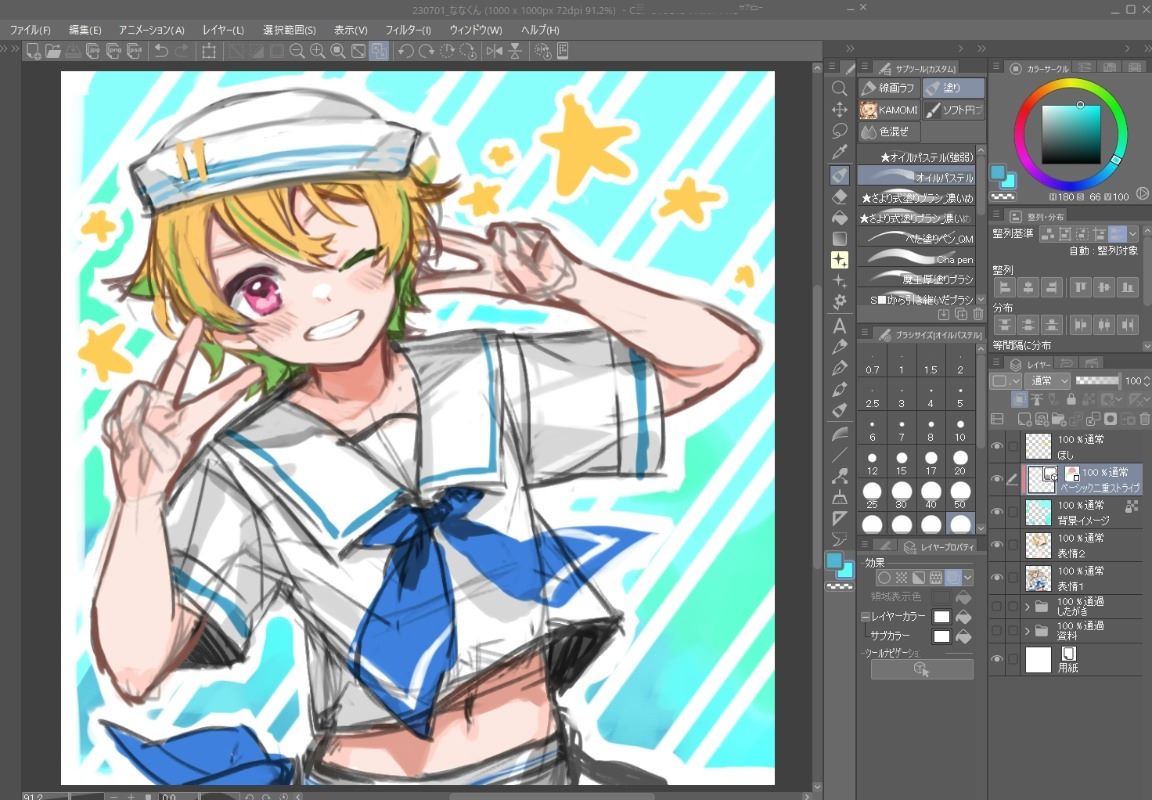The height and width of the screenshot is (800, 1152).
Task: Click the Zoom in icon in the command bar
Action: click(317, 51)
